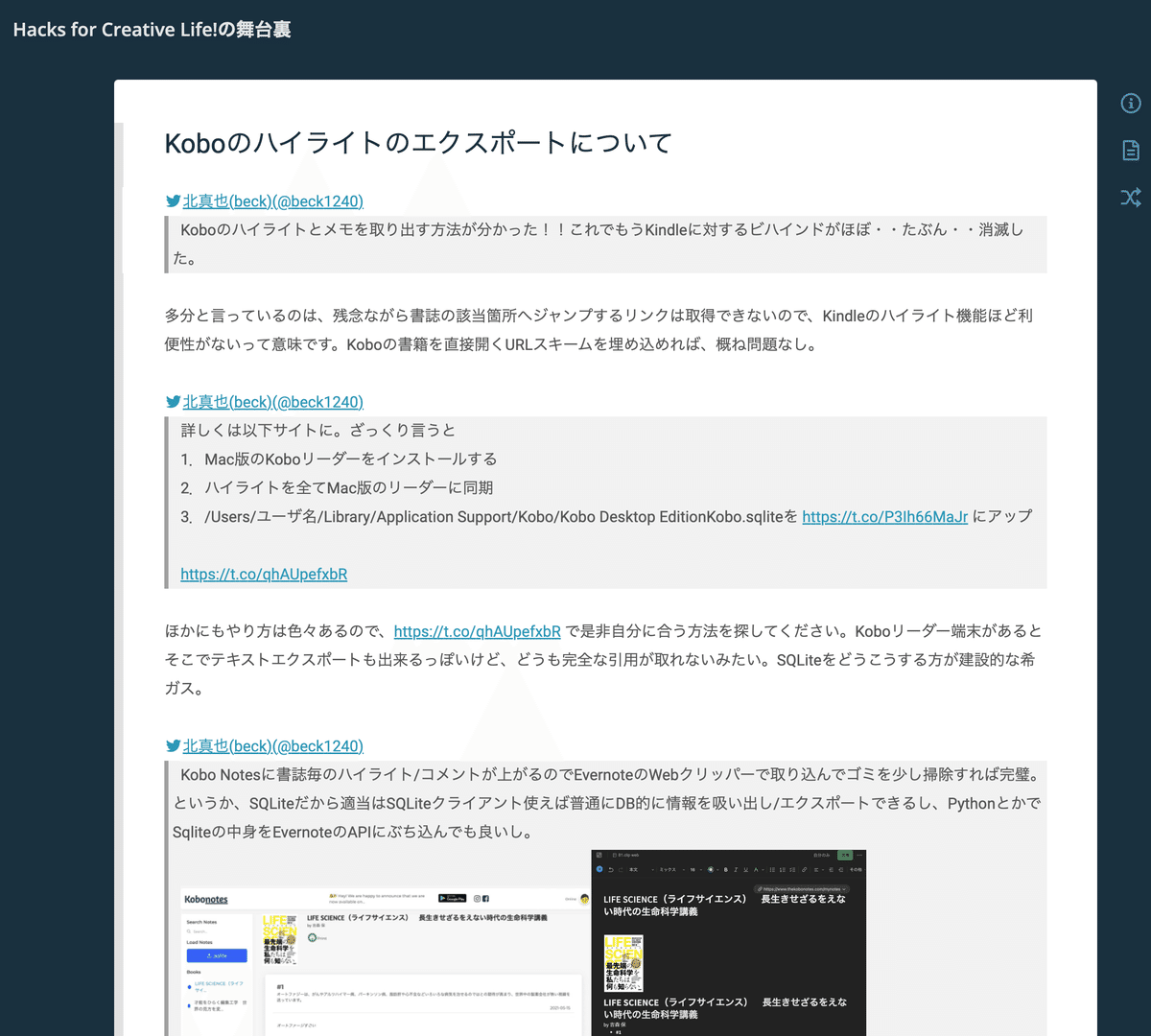Open the document page icon in sidebar

pos(1131,150)
